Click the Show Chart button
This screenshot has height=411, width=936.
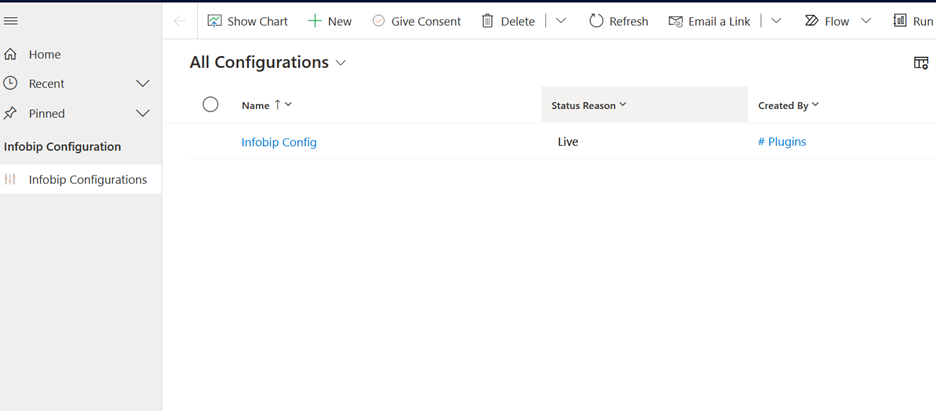[x=247, y=21]
